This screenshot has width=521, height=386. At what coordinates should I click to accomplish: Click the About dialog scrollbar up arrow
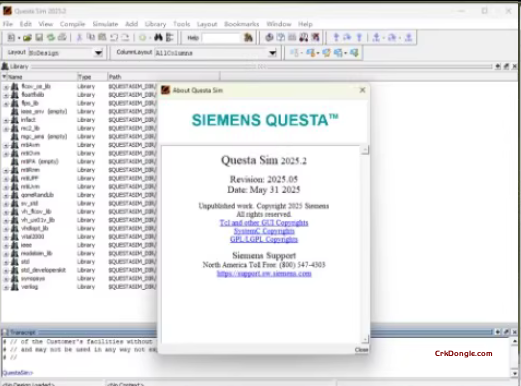click(365, 150)
